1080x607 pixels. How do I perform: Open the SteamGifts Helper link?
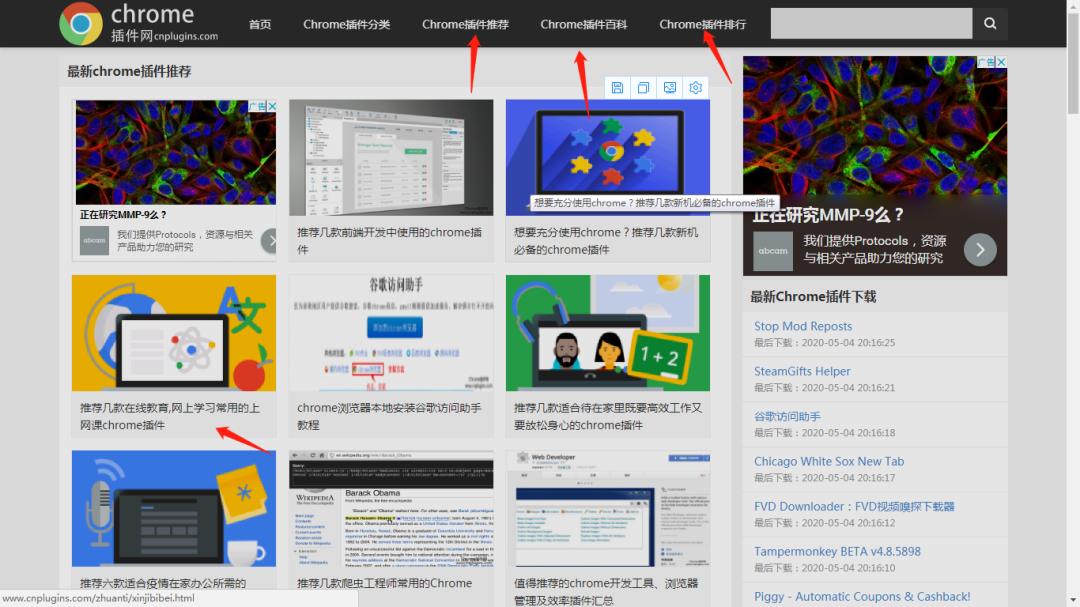802,371
